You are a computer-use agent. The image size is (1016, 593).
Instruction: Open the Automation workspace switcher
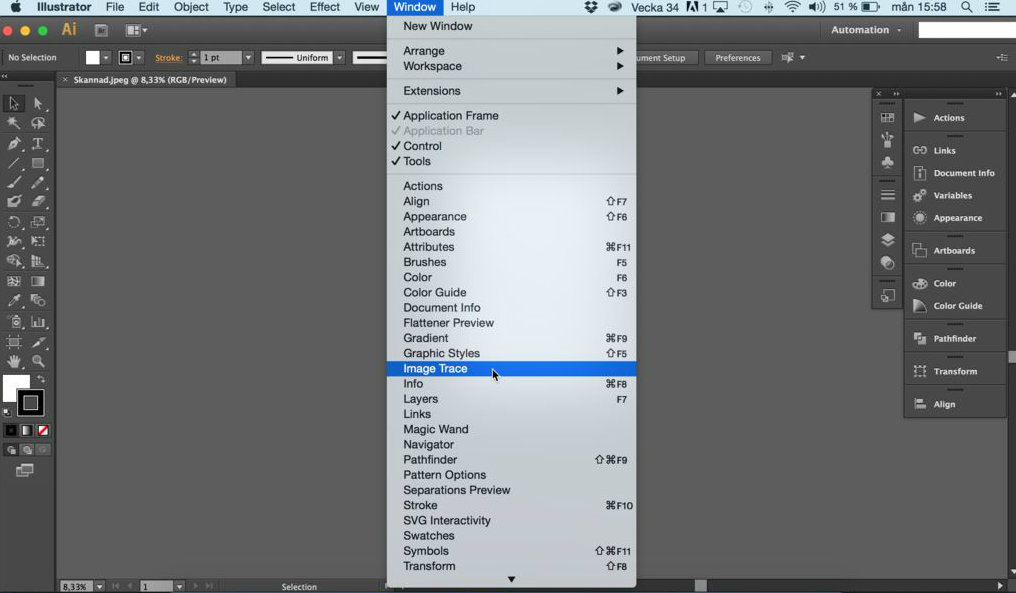click(x=866, y=30)
